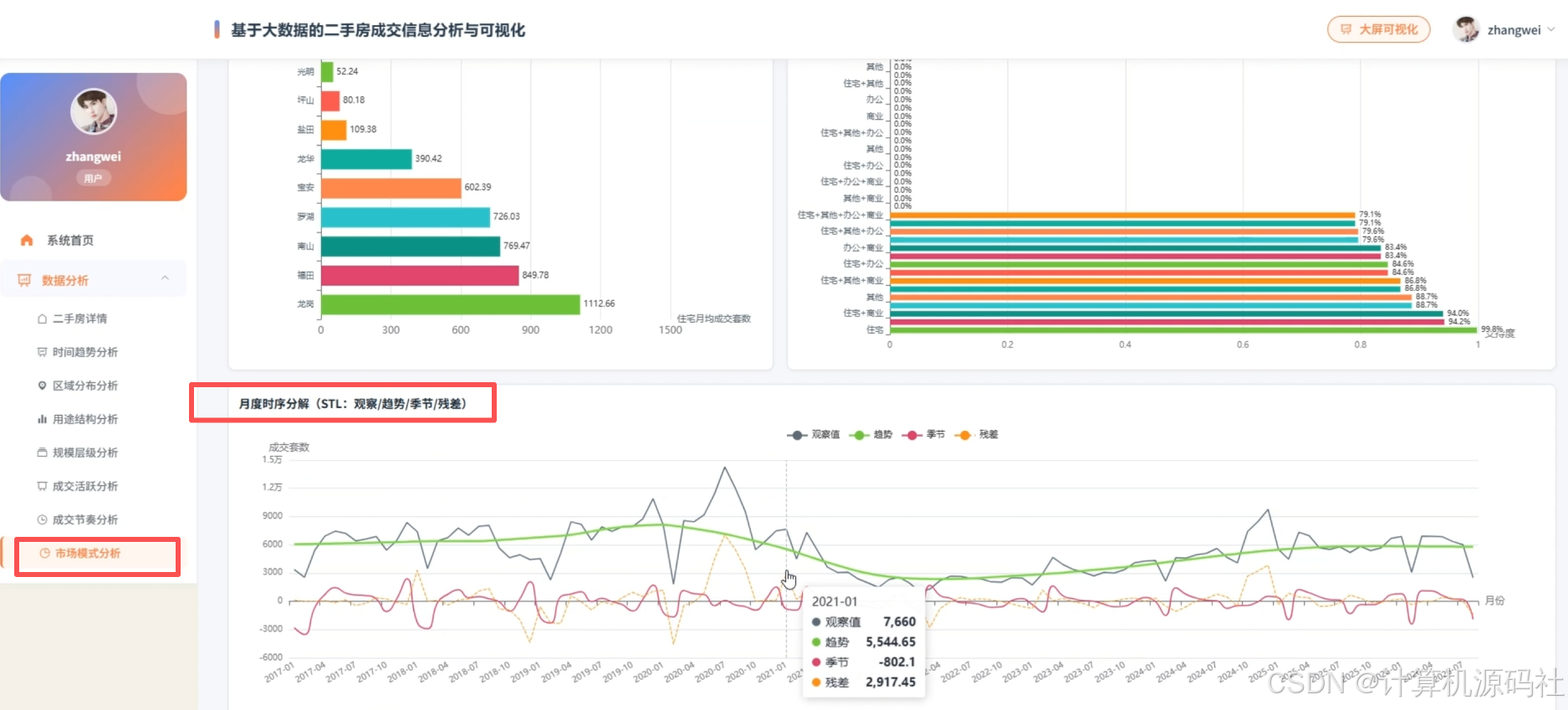Click the 99.8% label on 住宅 bar

1491,329
